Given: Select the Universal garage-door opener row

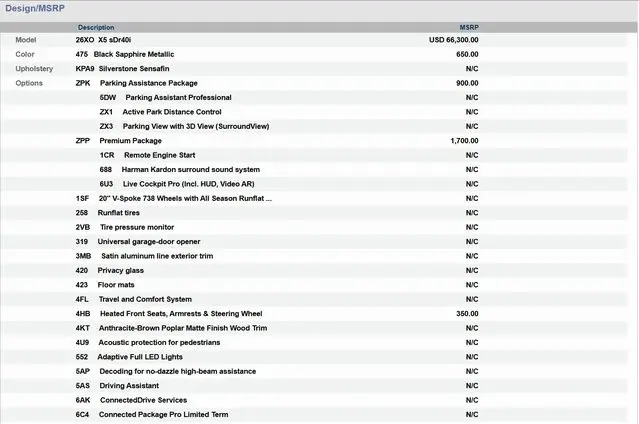Looking at the screenshot, I should (148, 242).
